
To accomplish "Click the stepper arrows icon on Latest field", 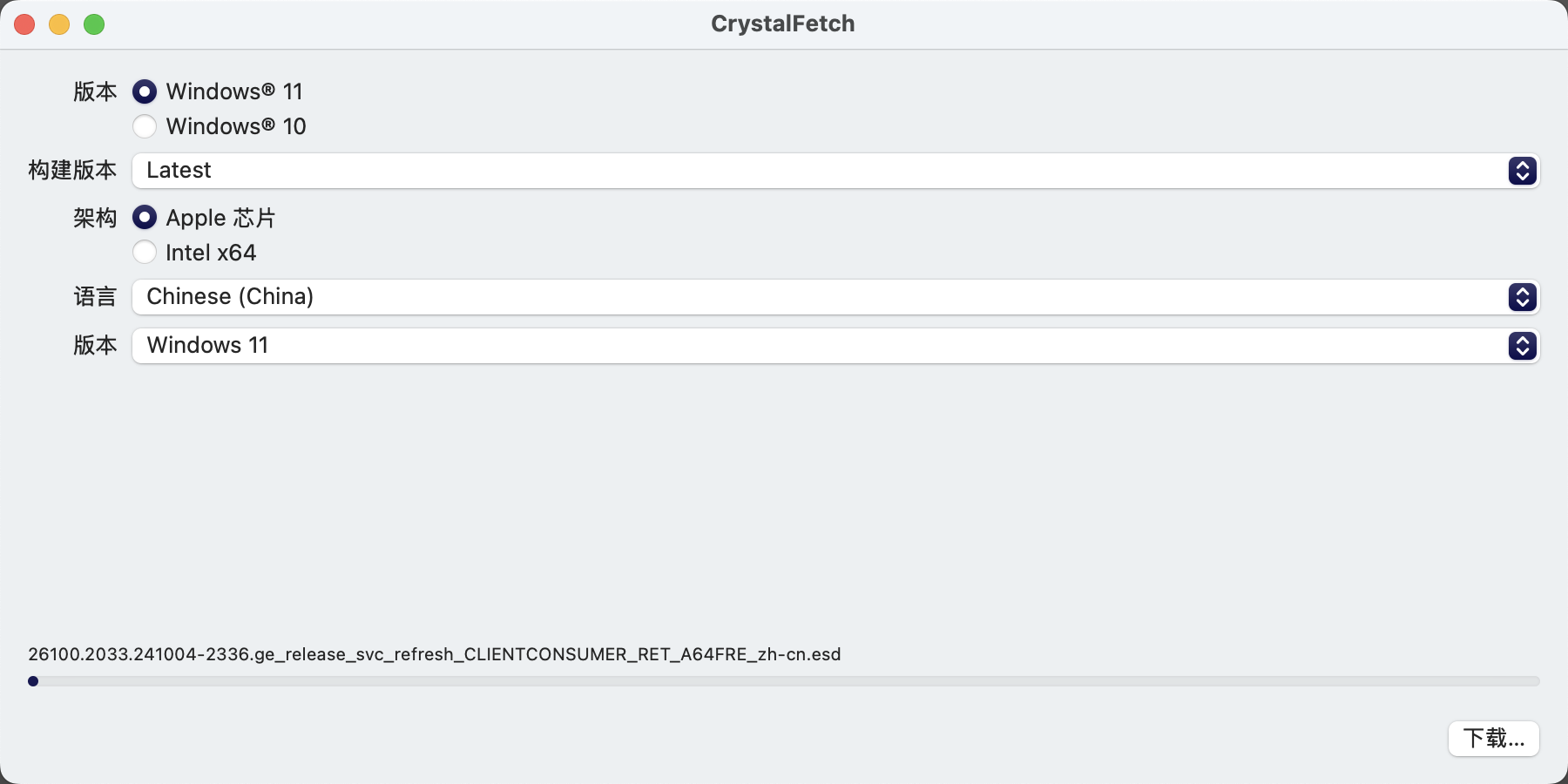I will tap(1522, 171).
